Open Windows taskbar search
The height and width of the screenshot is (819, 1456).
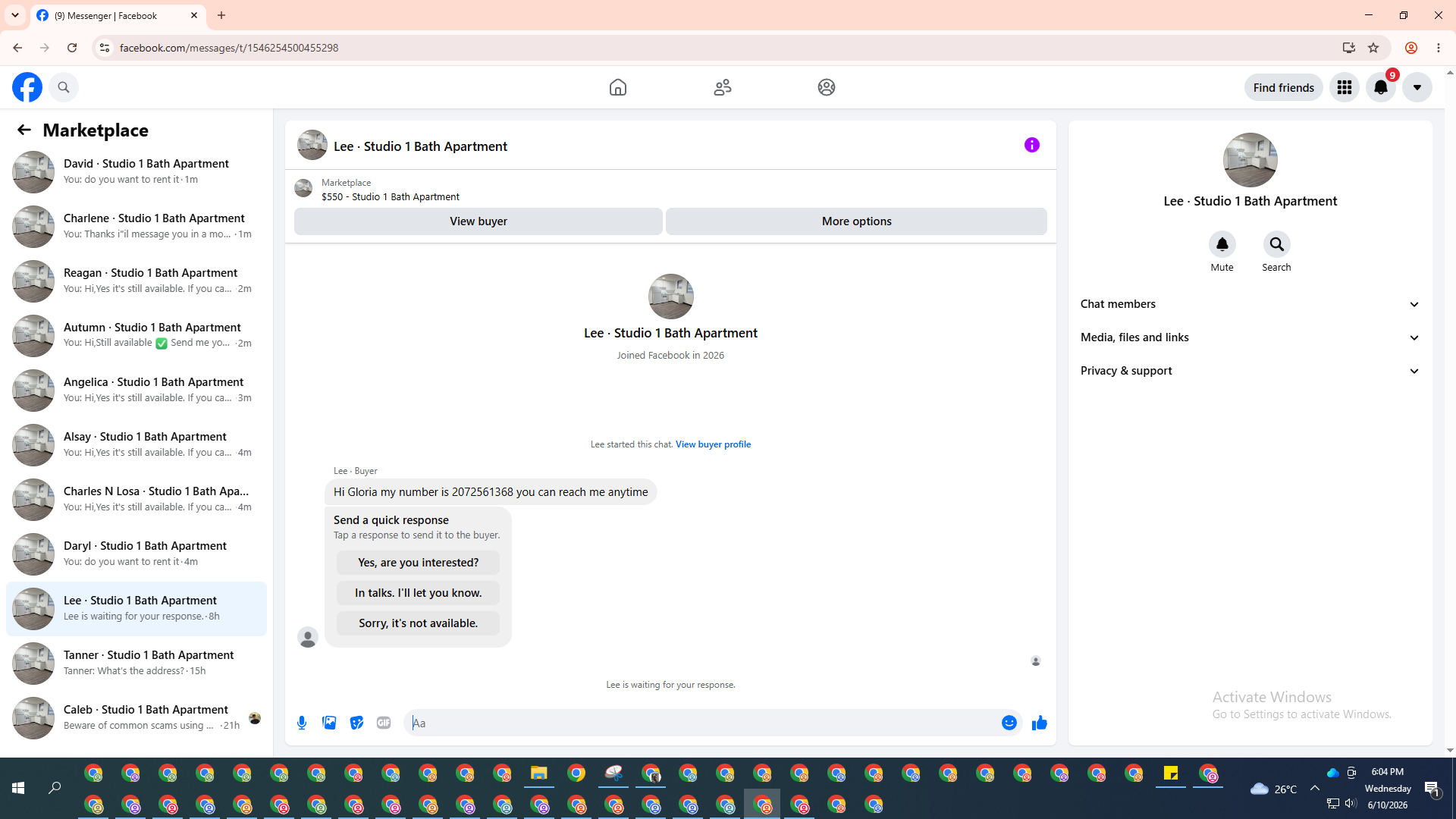click(55, 789)
